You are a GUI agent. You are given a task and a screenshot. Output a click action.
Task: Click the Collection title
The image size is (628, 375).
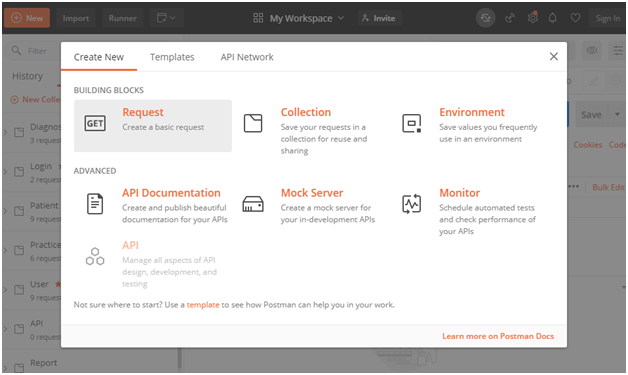tap(306, 112)
